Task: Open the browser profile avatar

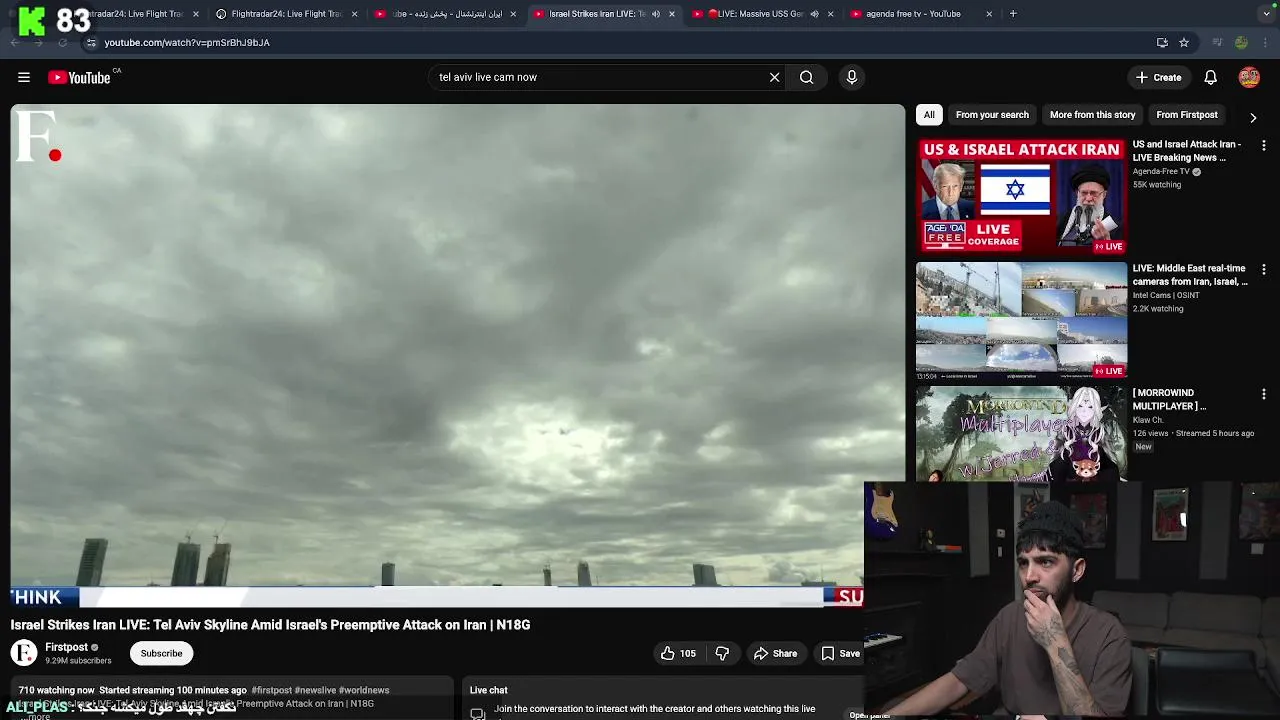Action: [1241, 43]
